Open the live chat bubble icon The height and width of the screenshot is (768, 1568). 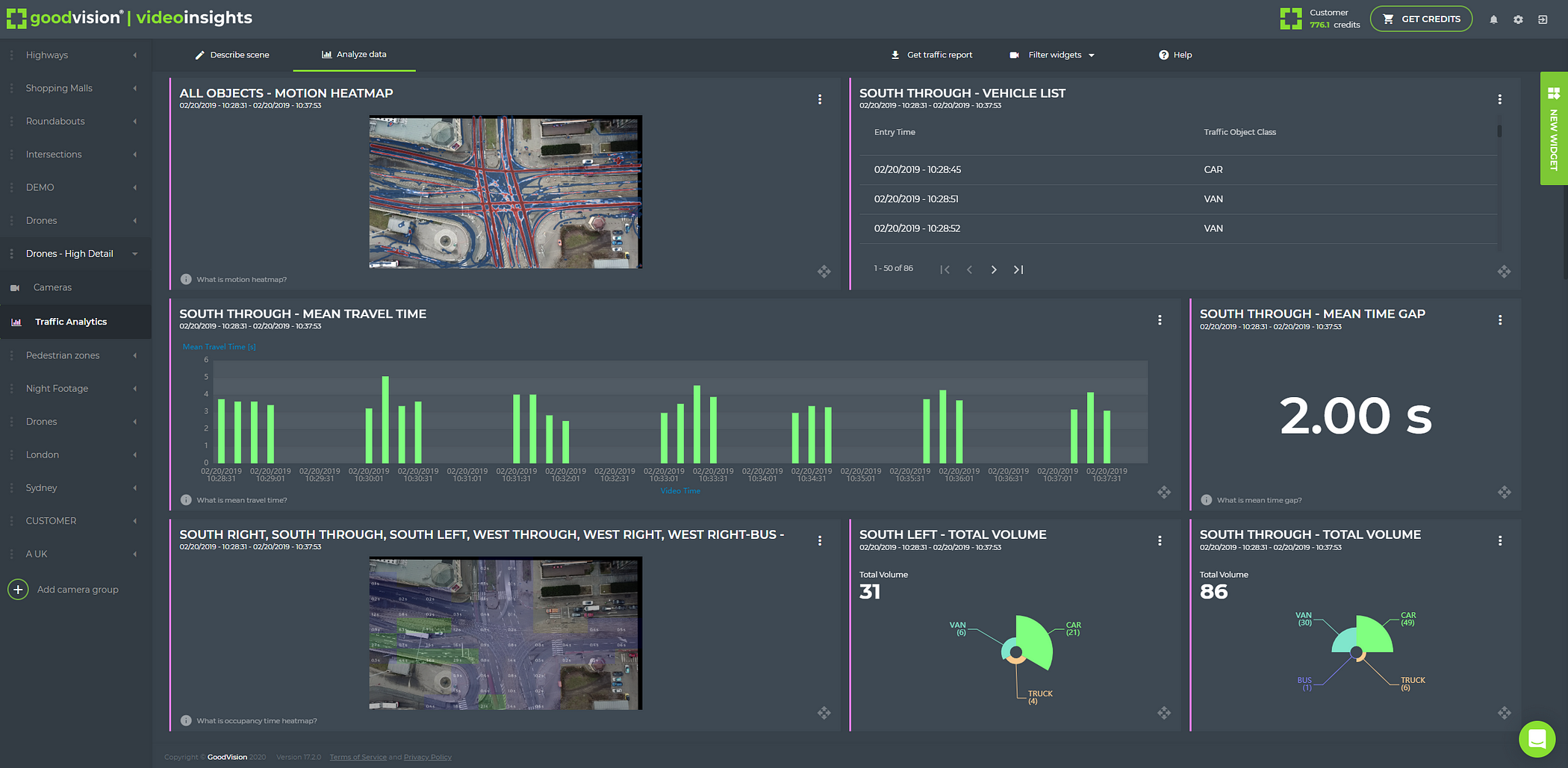click(1537, 739)
